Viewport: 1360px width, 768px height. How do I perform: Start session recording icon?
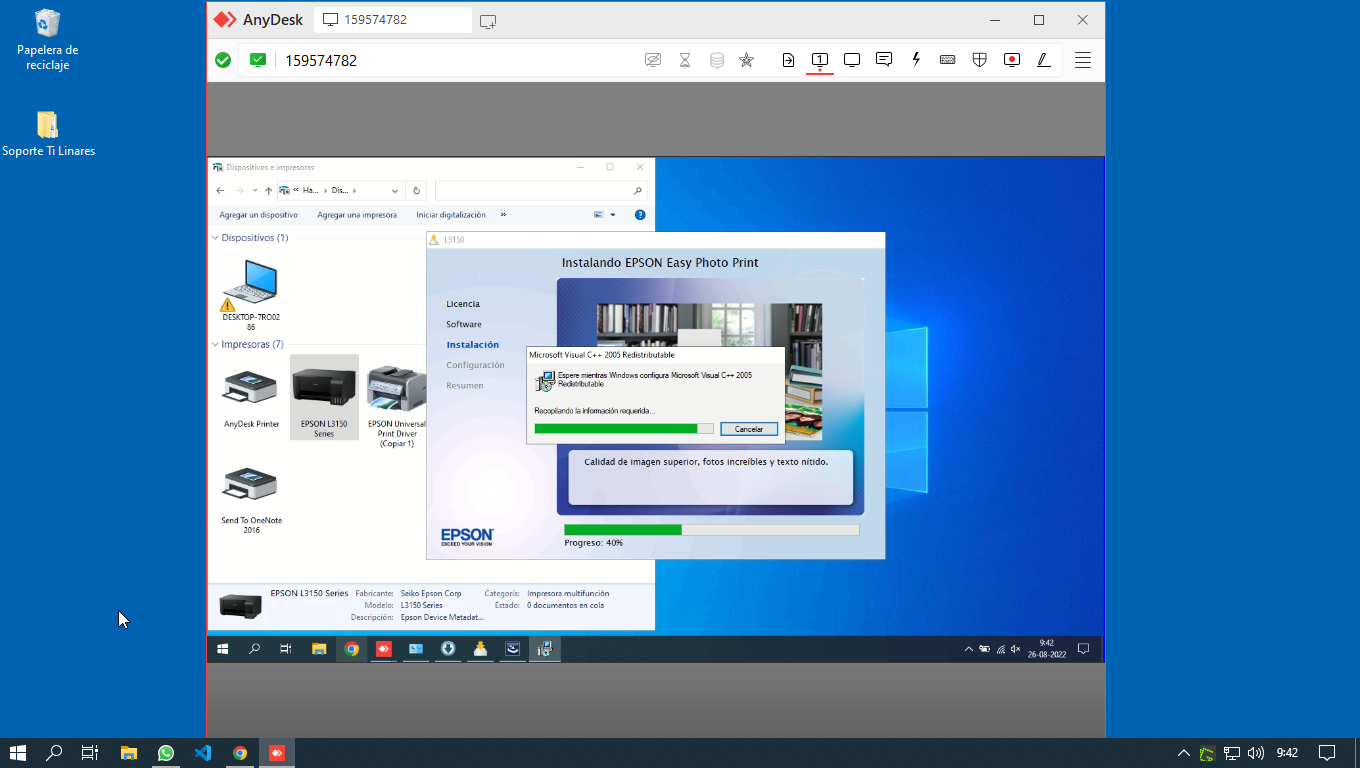(1012, 60)
